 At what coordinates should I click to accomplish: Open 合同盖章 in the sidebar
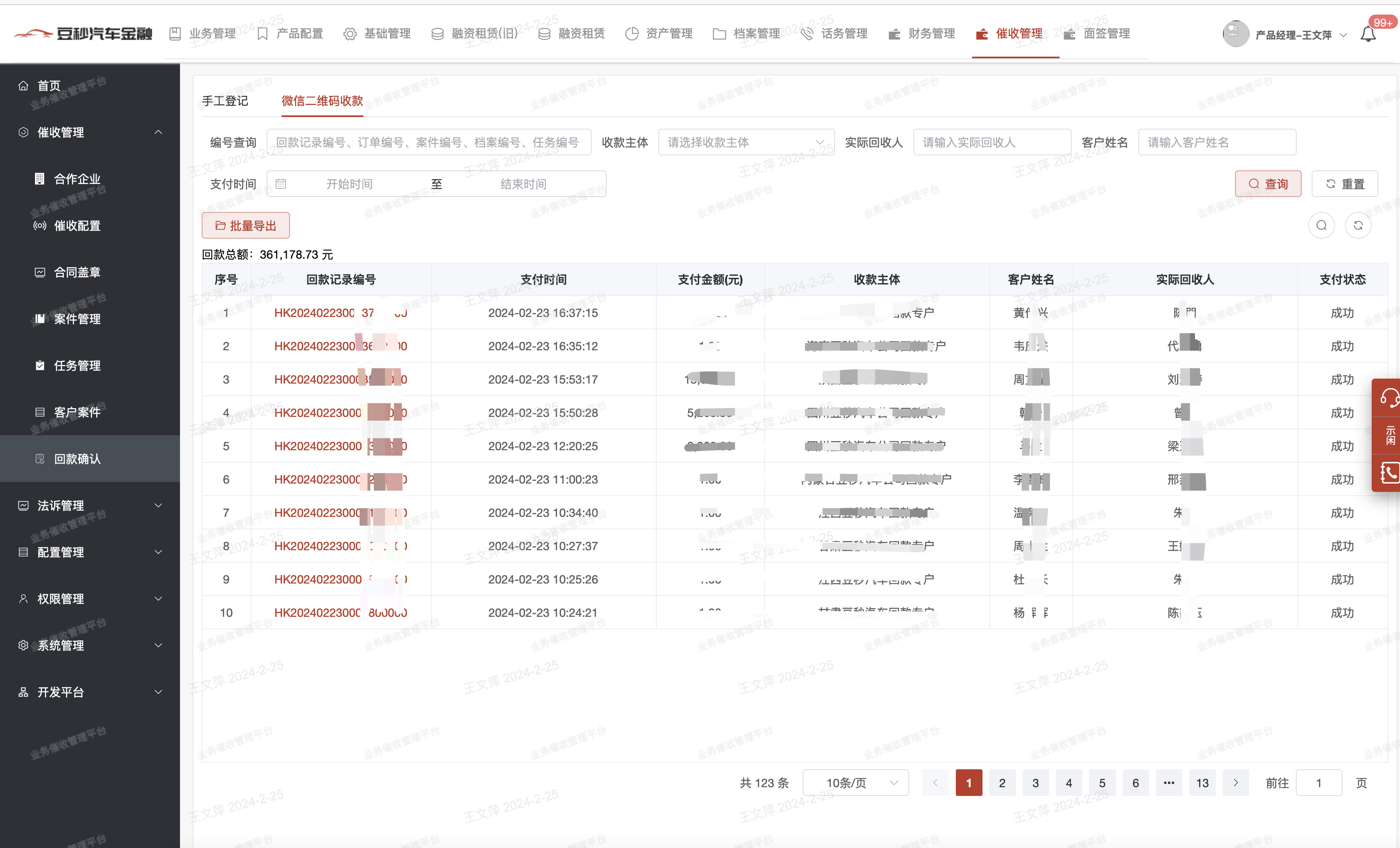point(77,273)
